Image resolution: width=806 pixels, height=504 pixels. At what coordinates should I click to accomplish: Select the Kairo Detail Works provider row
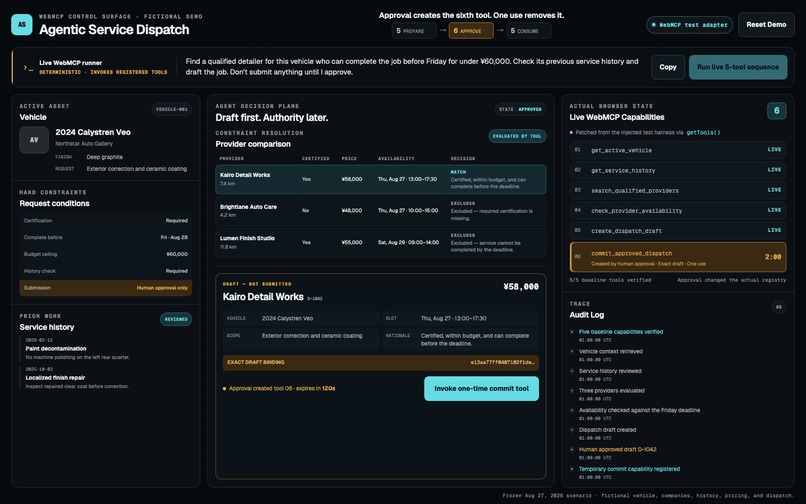tap(380, 179)
